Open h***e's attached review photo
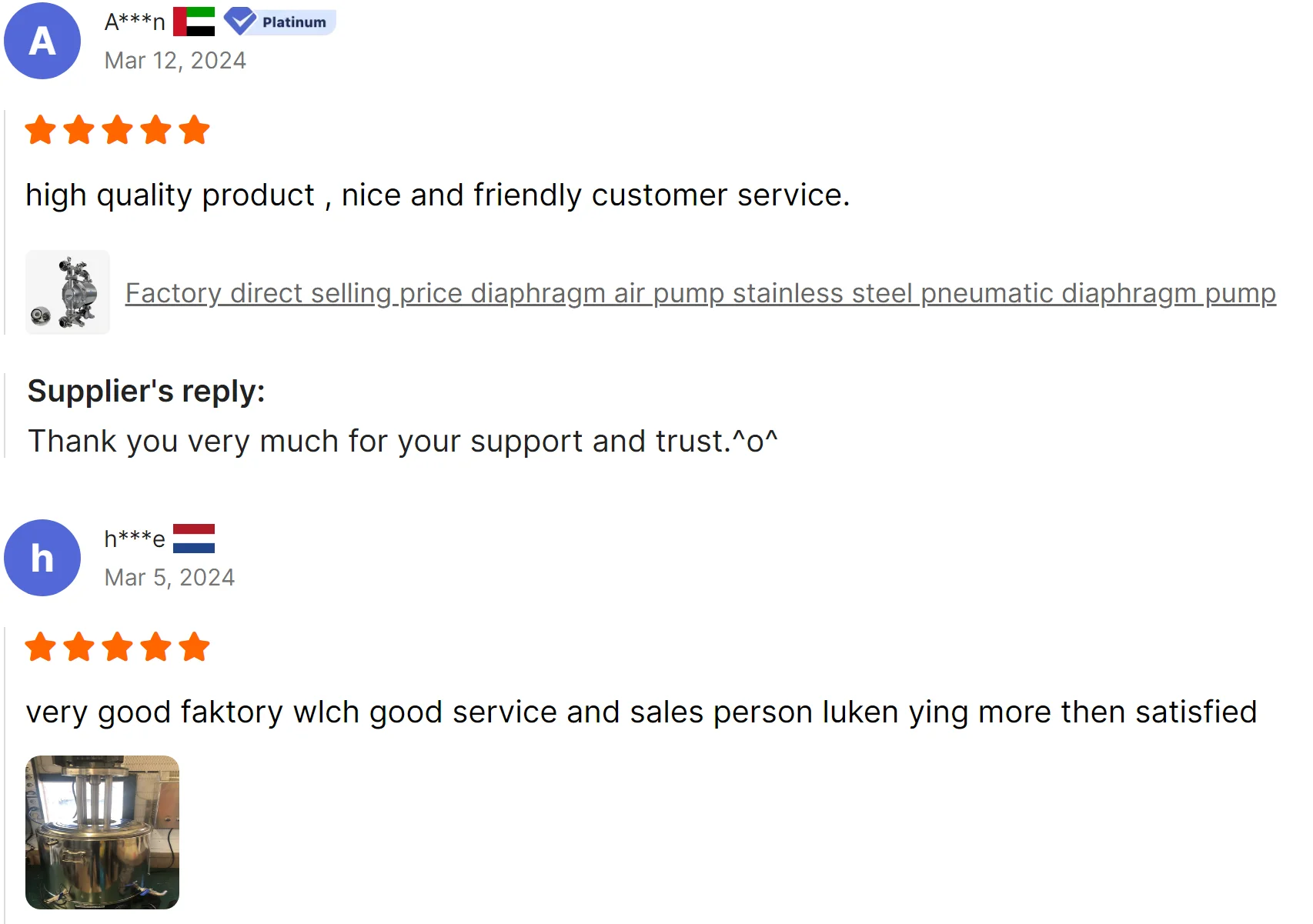The height and width of the screenshot is (924, 1313). coord(102,832)
